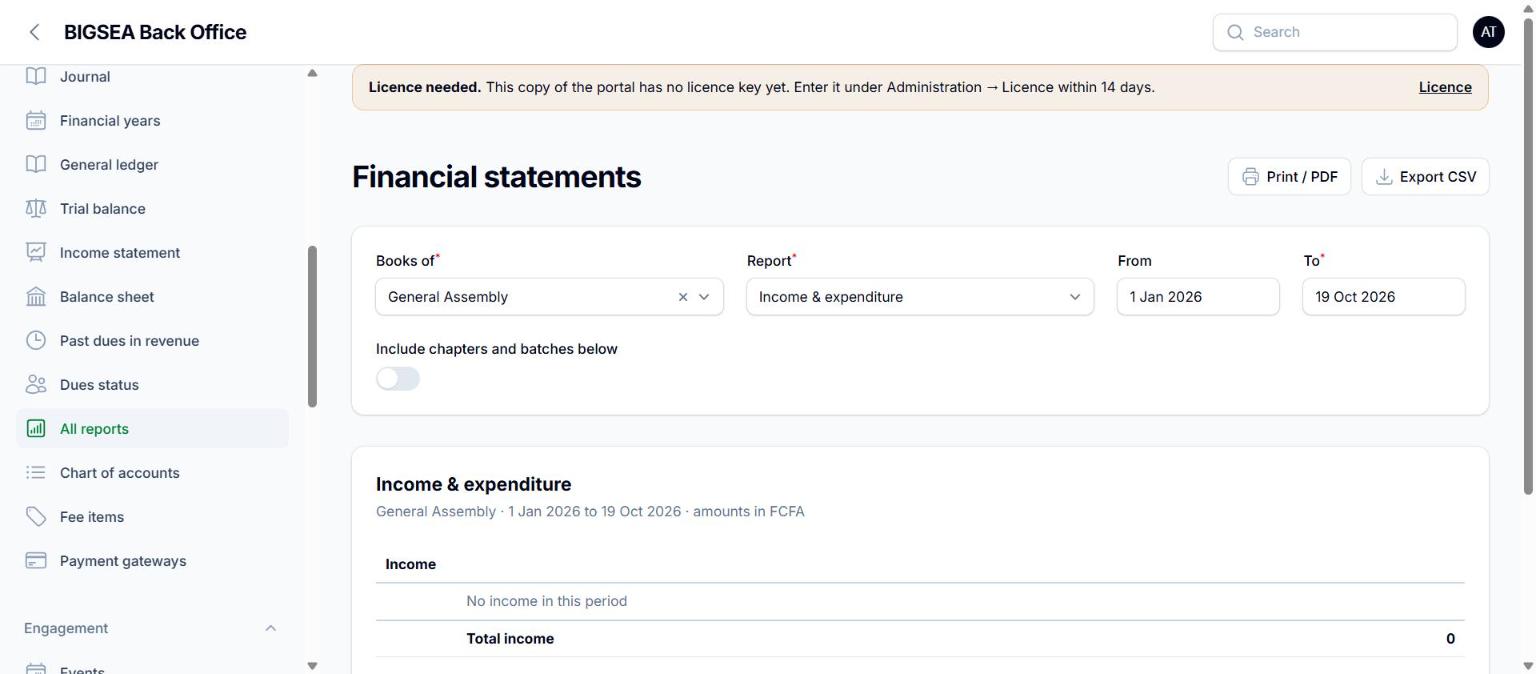Clear the General Assembly selection
The width and height of the screenshot is (1536, 674).
click(683, 297)
